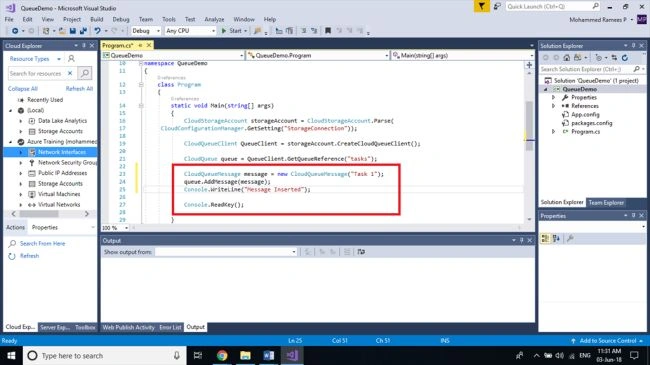Open the Tools menu
The image size is (650, 365).
click(x=169, y=19)
